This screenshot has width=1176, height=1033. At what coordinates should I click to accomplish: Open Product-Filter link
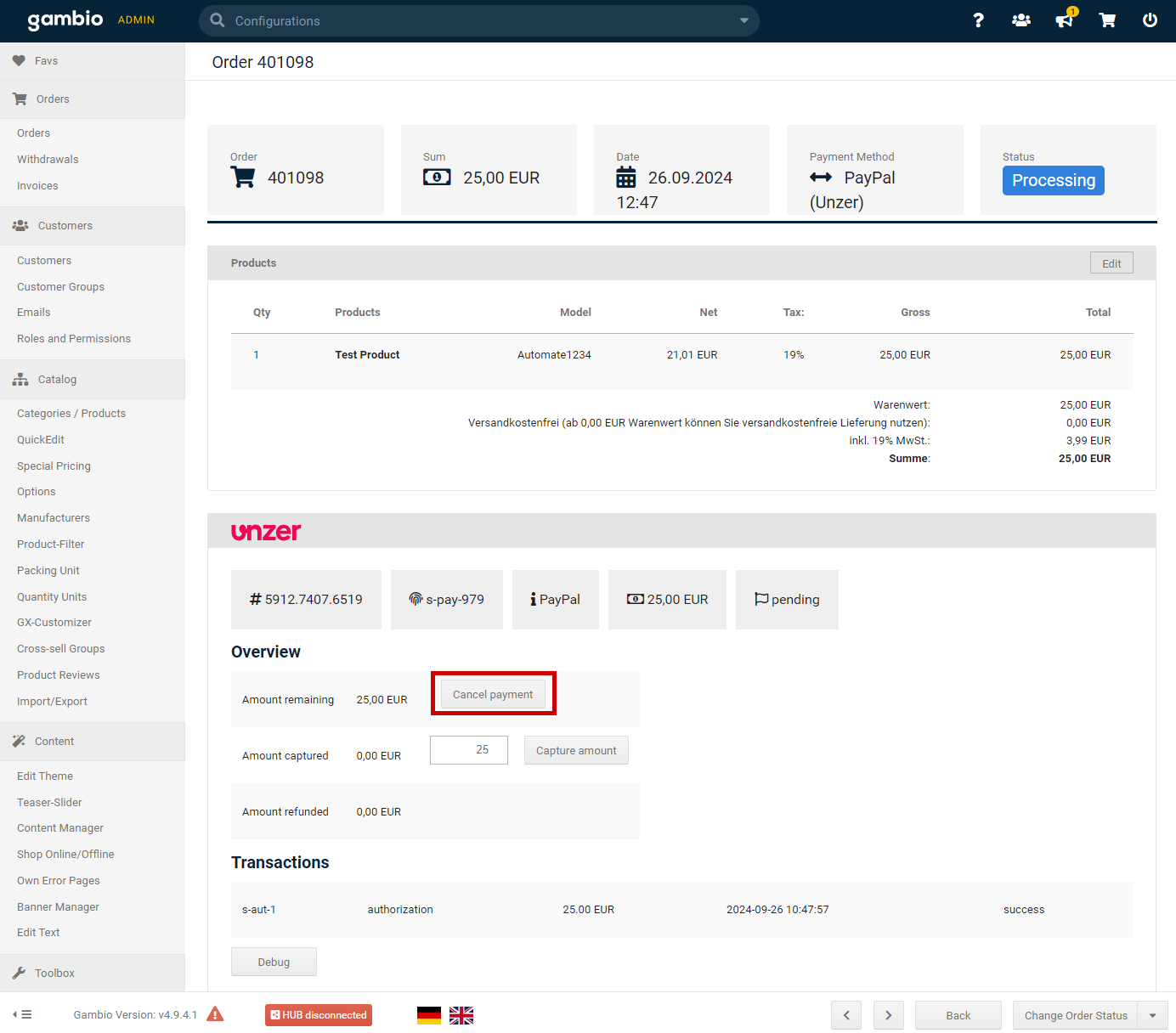51,545
